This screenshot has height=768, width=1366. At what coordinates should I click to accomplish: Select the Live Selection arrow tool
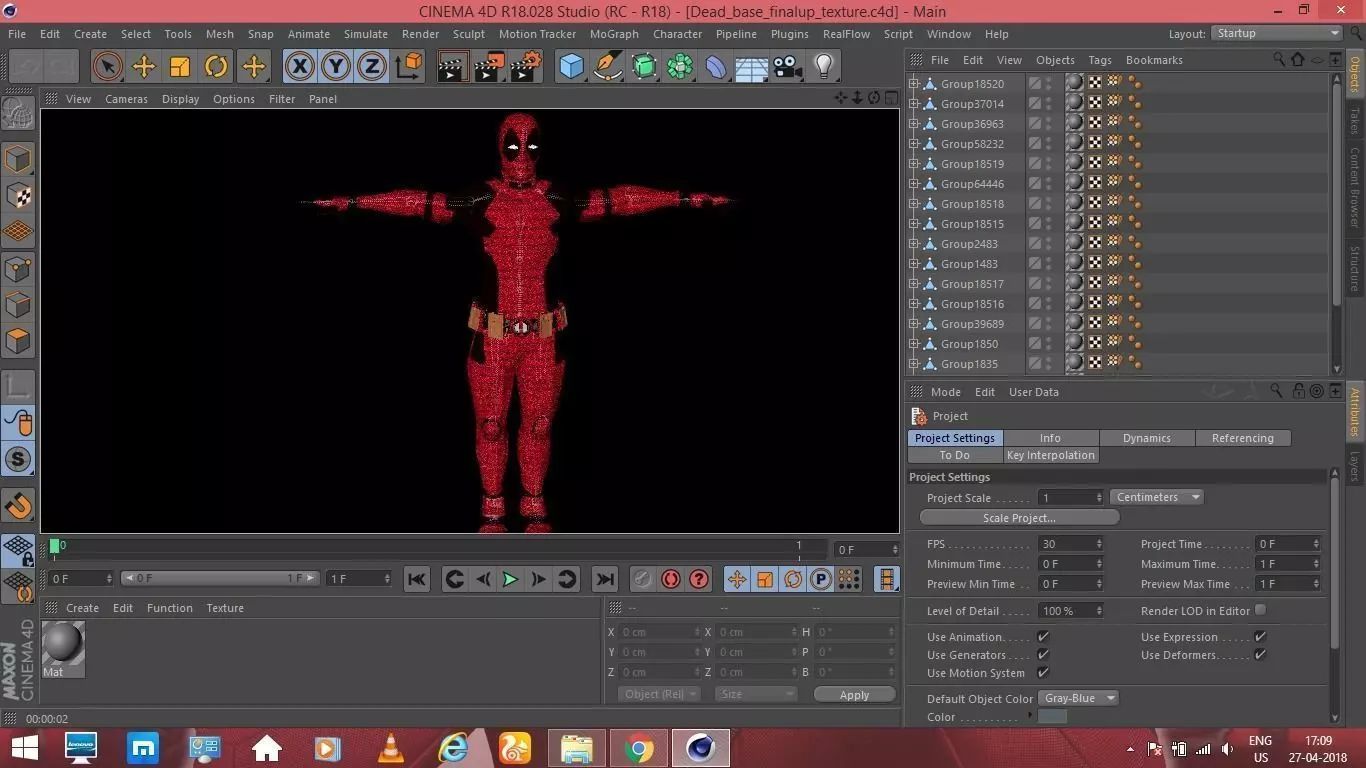click(x=107, y=67)
